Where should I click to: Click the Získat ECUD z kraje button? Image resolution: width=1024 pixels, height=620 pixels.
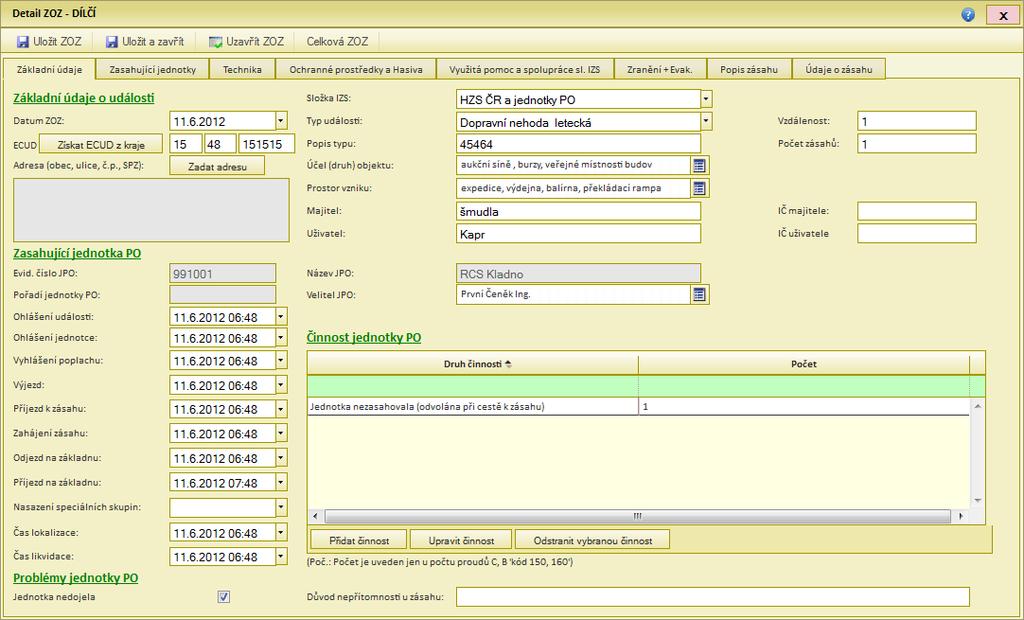click(x=101, y=144)
